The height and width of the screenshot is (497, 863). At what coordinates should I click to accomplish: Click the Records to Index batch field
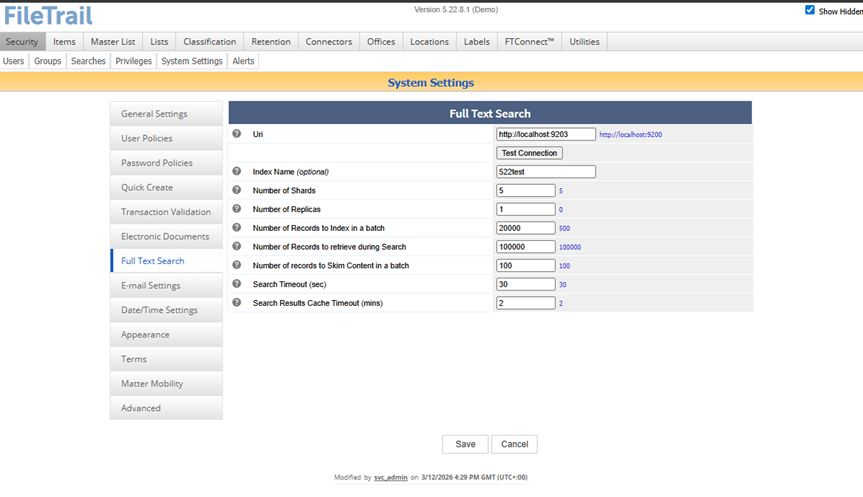[526, 228]
